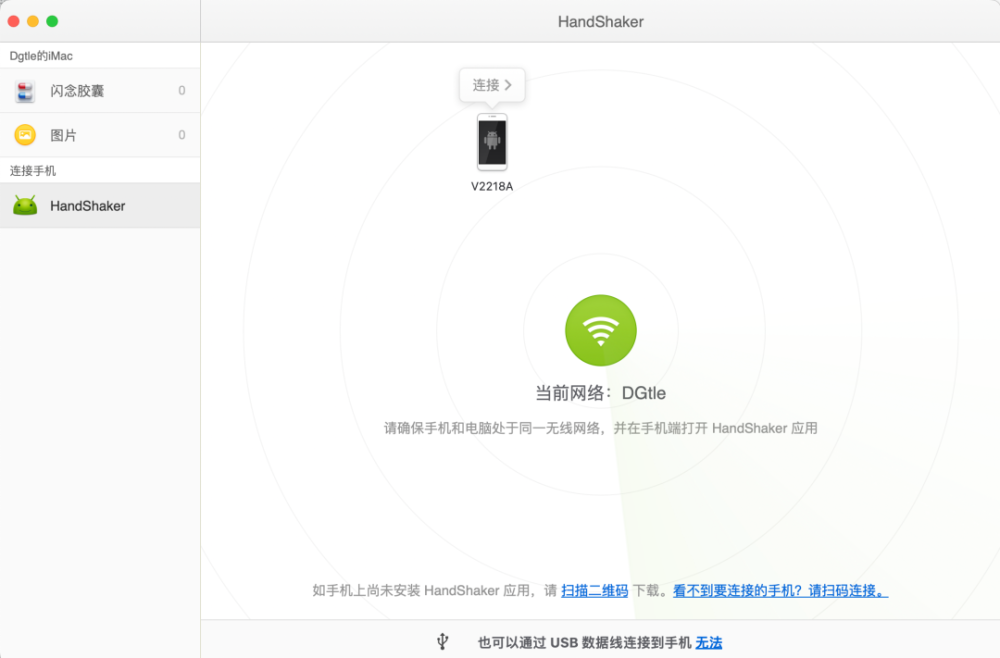Click the yellow 图片 pictures icon

click(x=25, y=135)
